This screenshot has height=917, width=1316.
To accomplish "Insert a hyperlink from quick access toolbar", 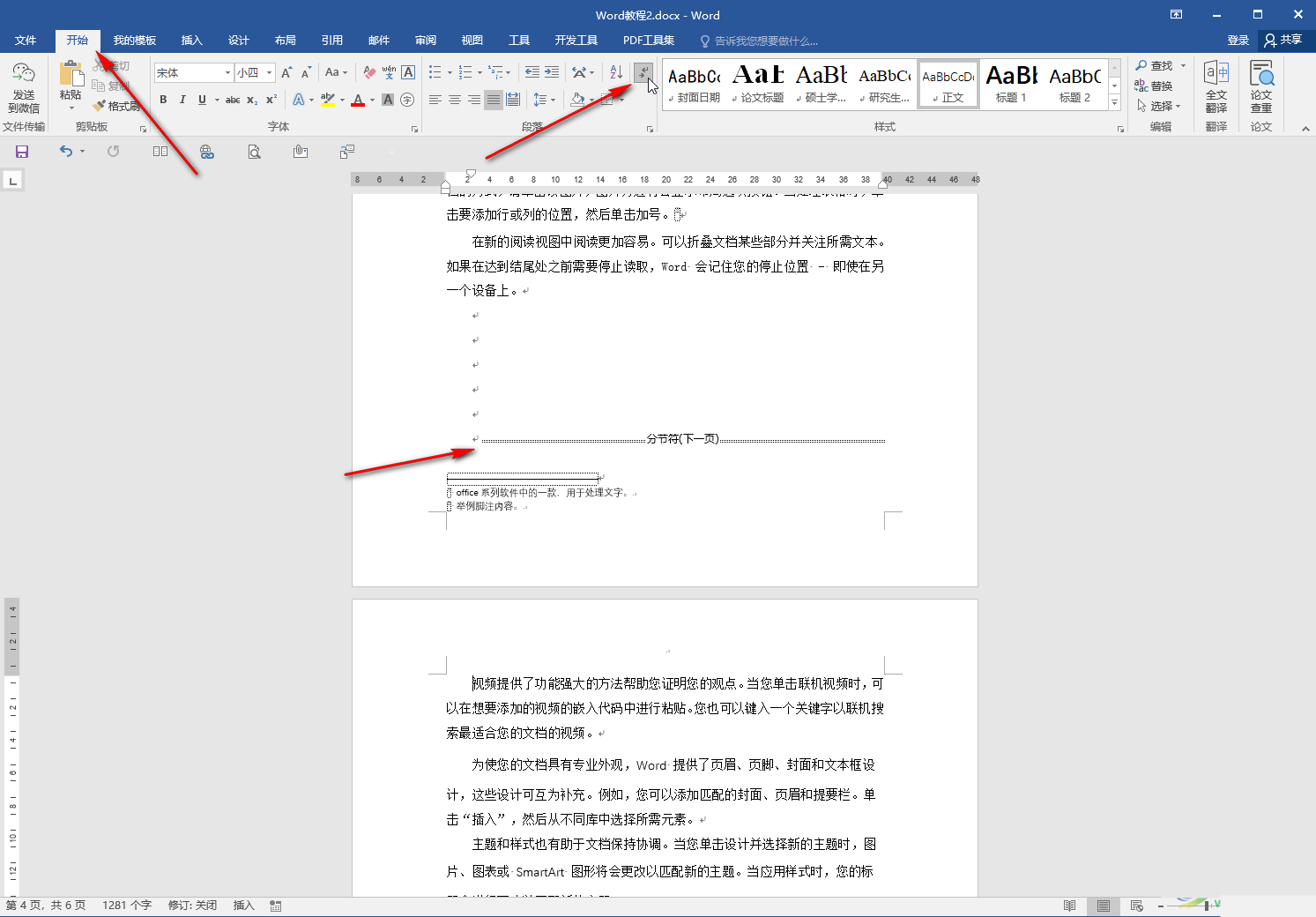I will 207,151.
